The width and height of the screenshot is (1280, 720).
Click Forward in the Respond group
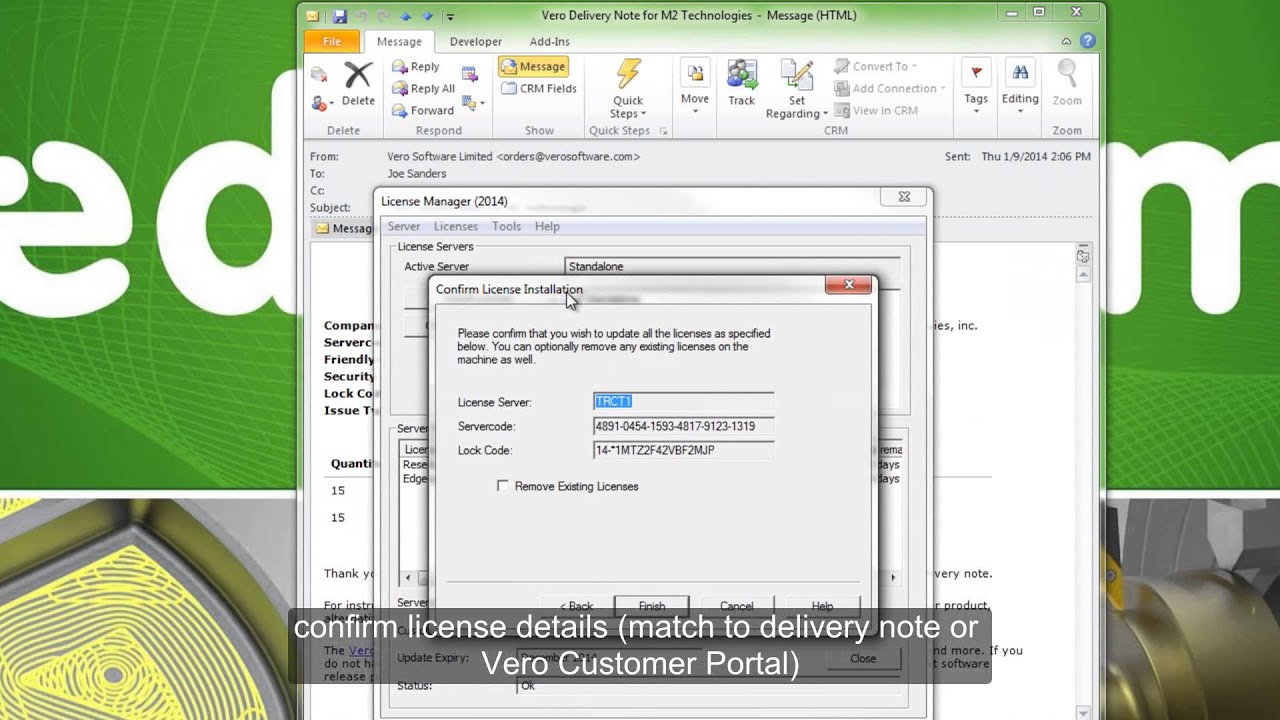422,111
